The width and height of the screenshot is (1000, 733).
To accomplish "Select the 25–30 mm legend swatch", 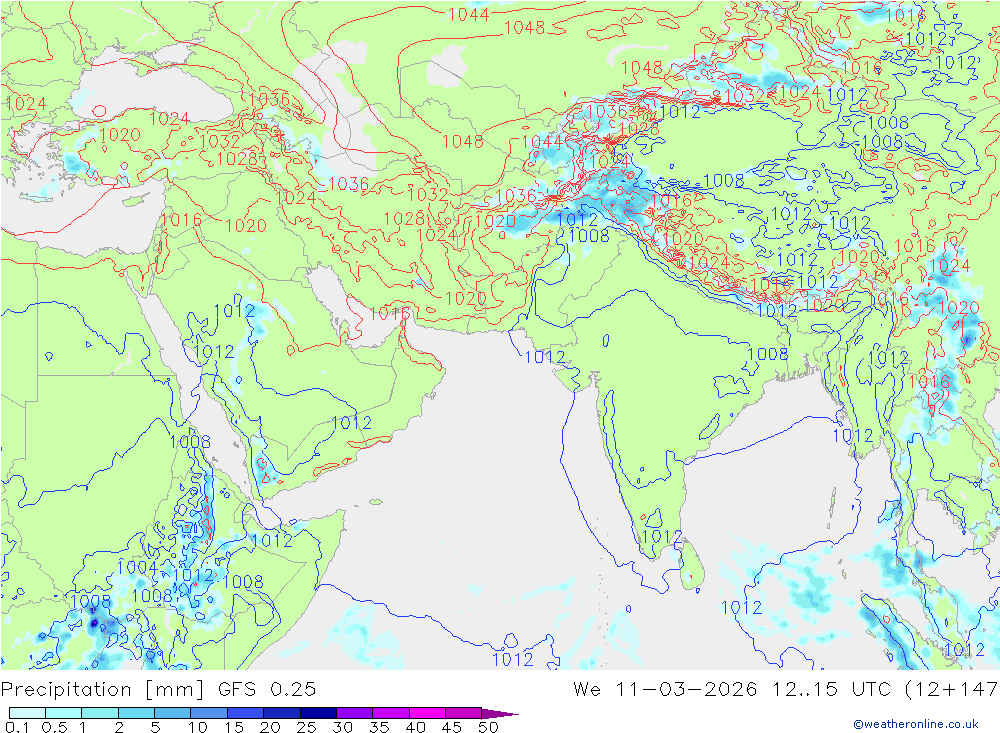I will coord(318,713).
